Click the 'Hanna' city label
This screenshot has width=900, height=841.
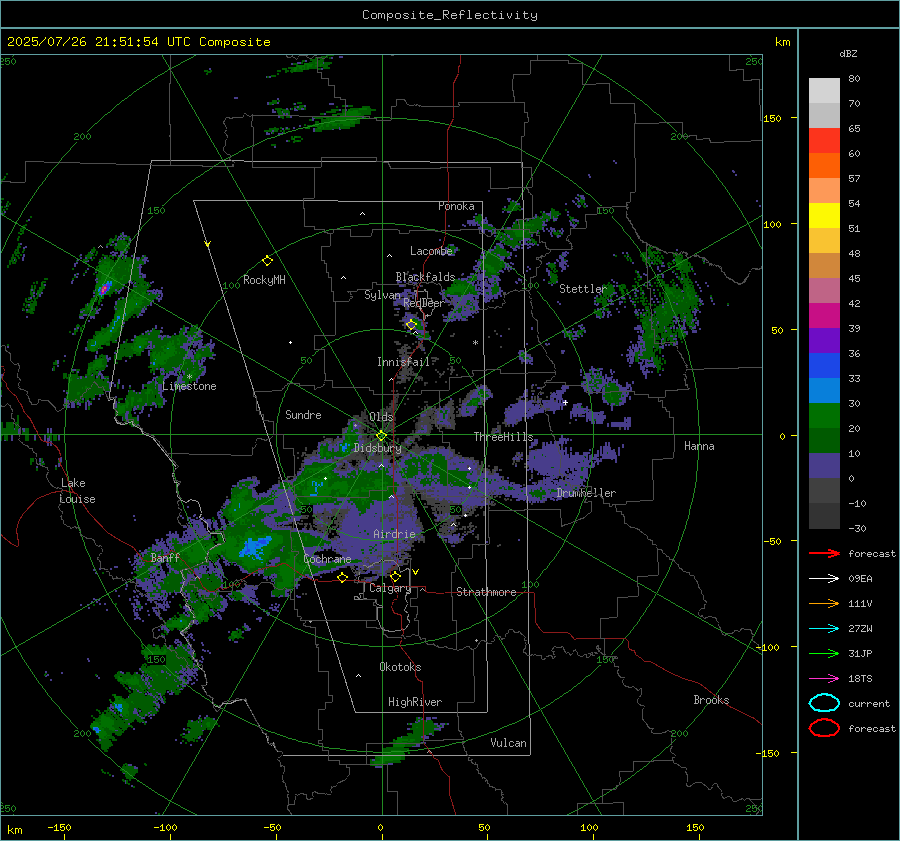[x=699, y=446]
